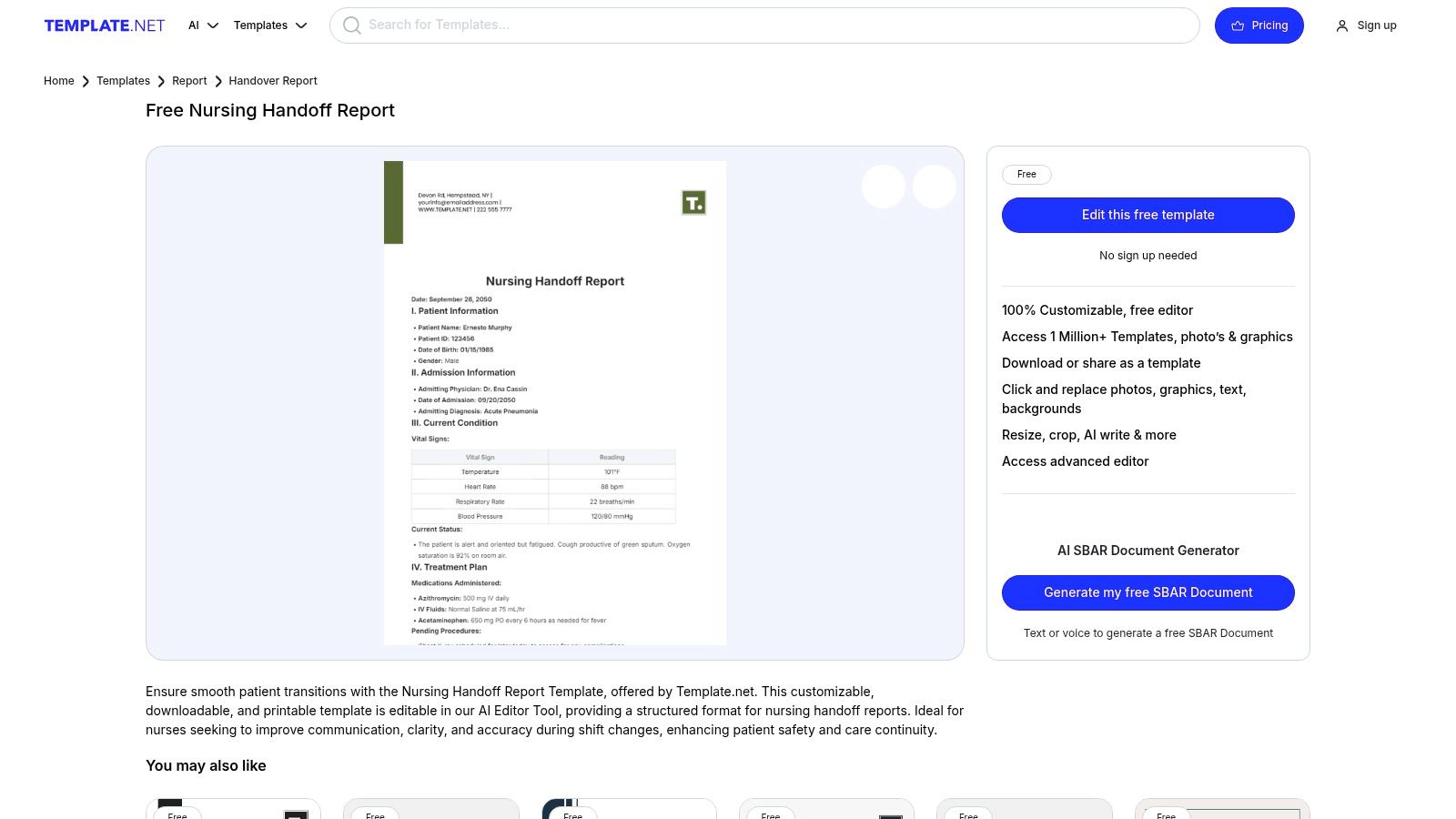Select the Report breadcrumb item
This screenshot has width=1456, height=819.
(x=189, y=81)
